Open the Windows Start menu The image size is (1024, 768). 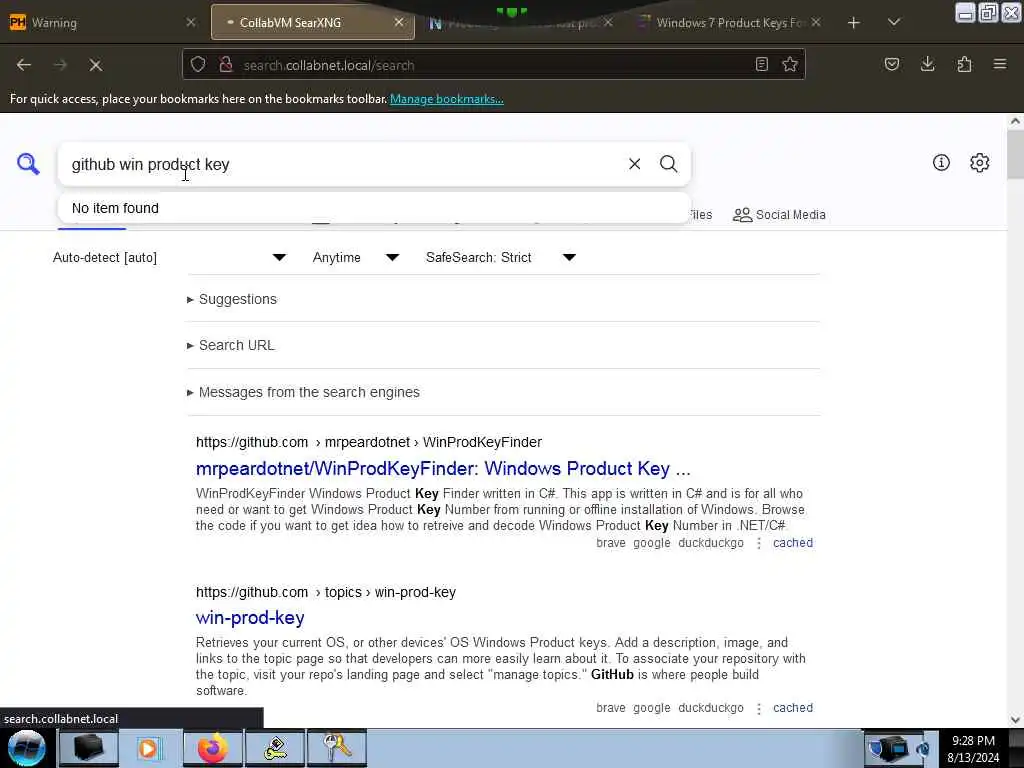pos(26,748)
